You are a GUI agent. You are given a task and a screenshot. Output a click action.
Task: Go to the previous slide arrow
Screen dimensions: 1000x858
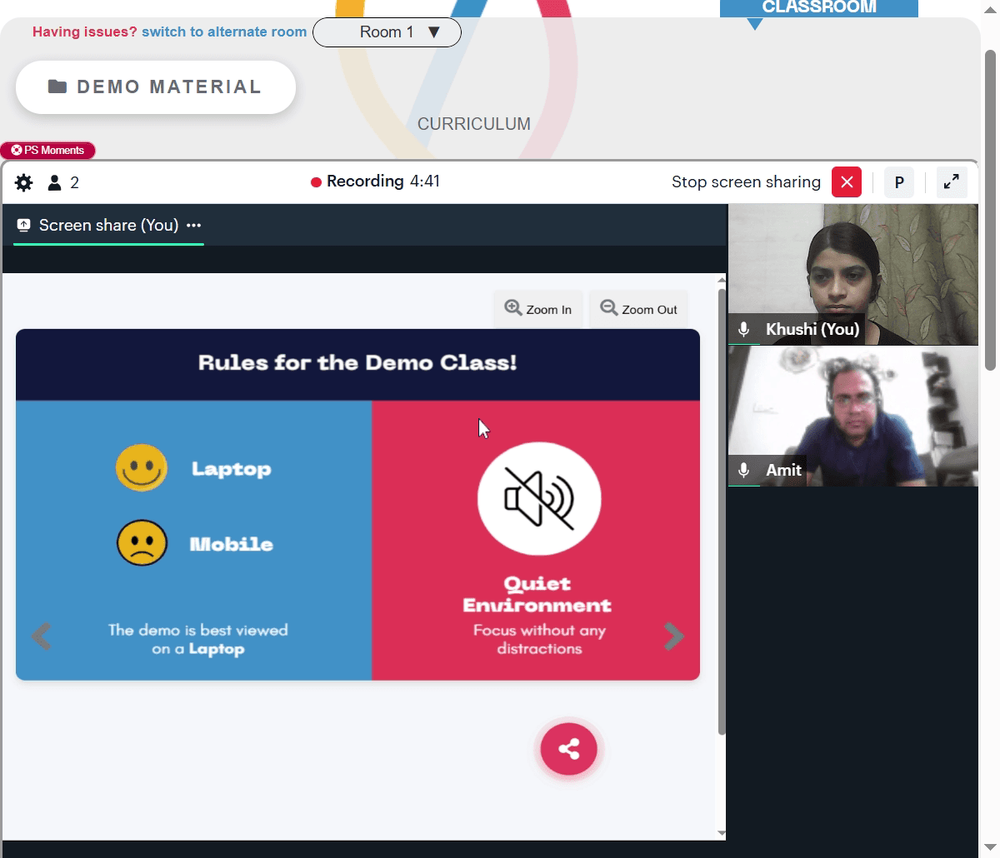click(x=41, y=636)
